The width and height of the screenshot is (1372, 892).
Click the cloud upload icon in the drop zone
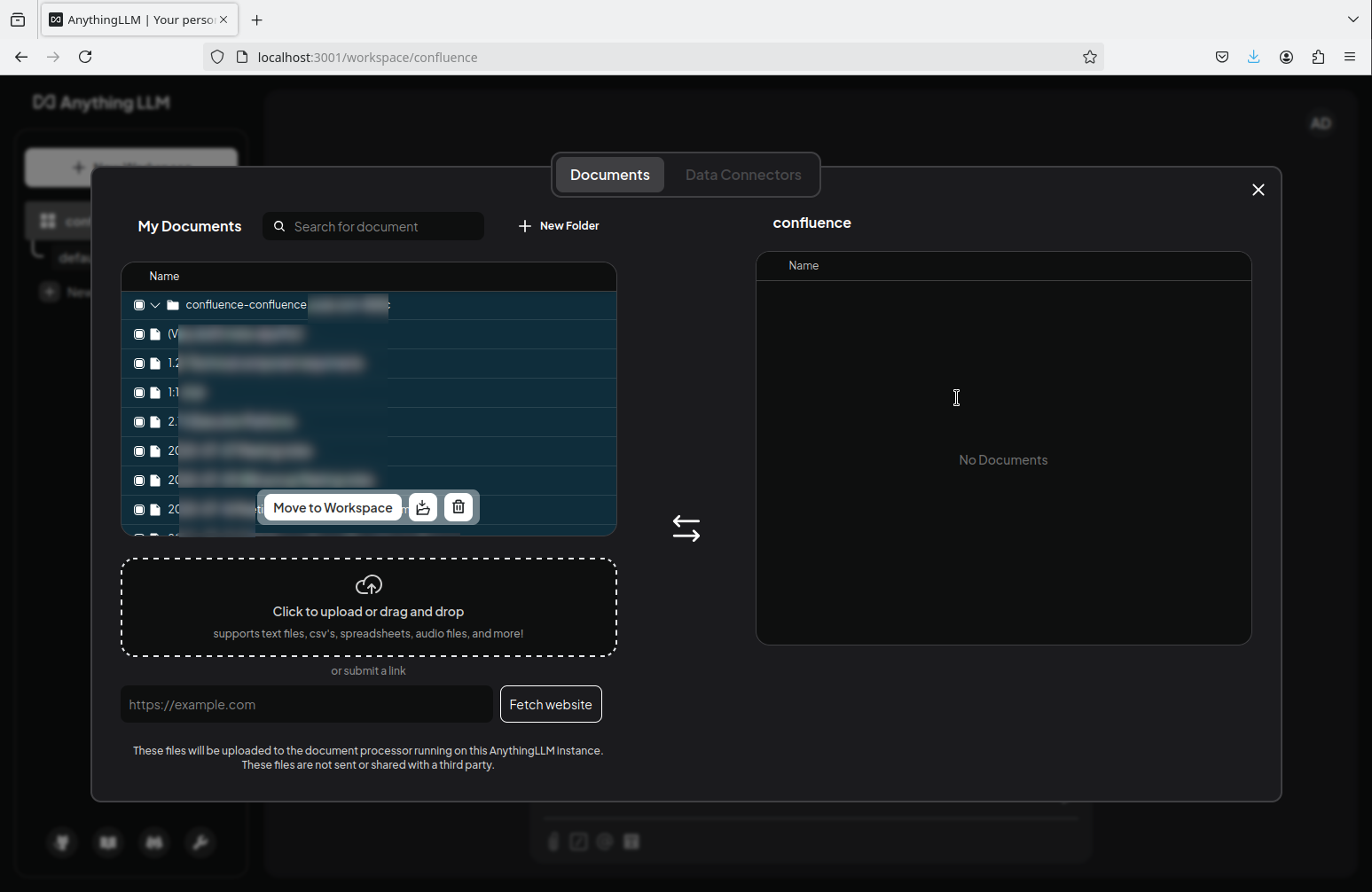[368, 585]
